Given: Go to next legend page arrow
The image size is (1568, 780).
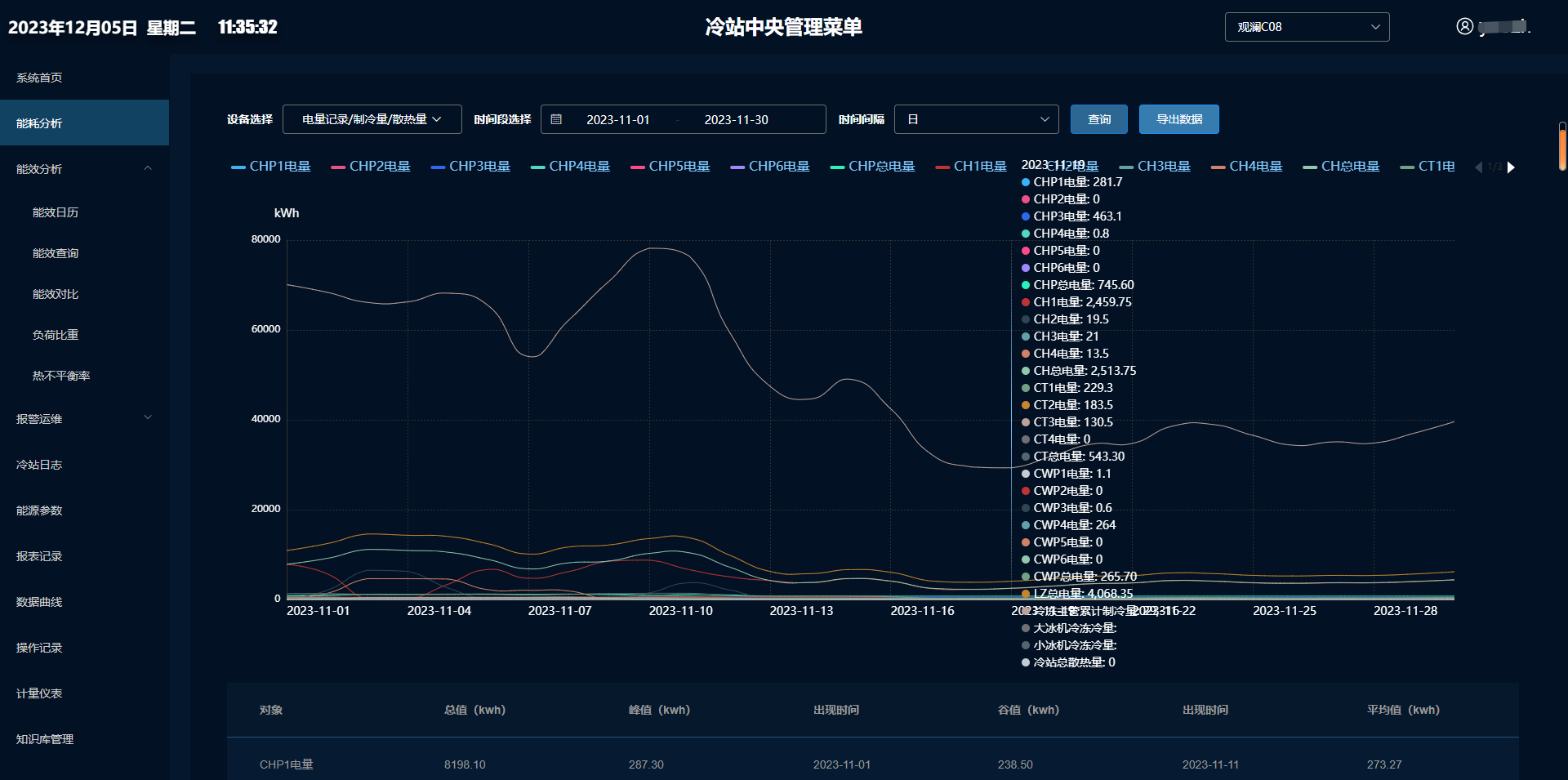Looking at the screenshot, I should click(x=1511, y=167).
